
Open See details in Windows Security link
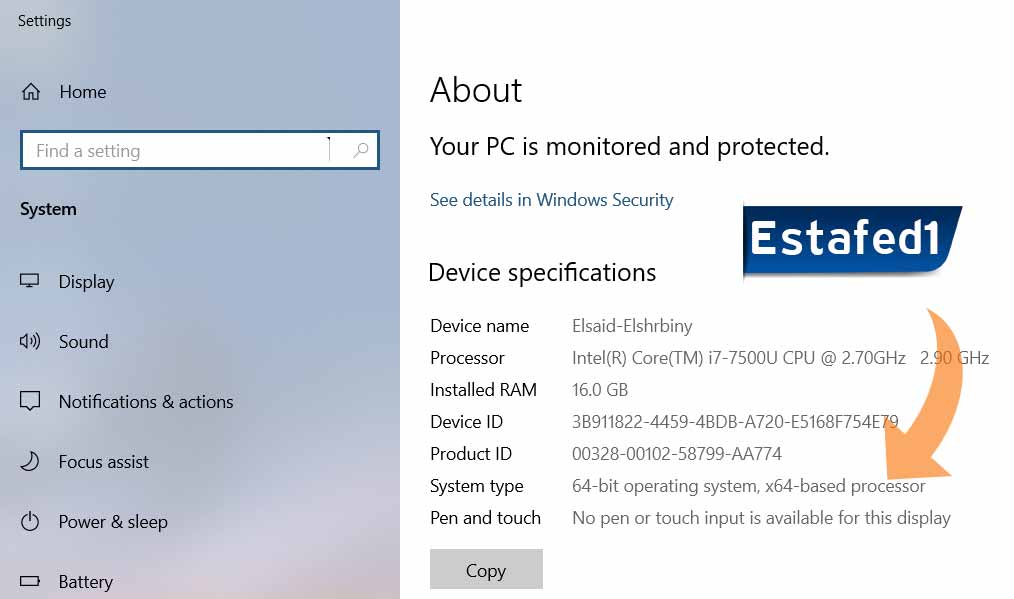(x=551, y=200)
